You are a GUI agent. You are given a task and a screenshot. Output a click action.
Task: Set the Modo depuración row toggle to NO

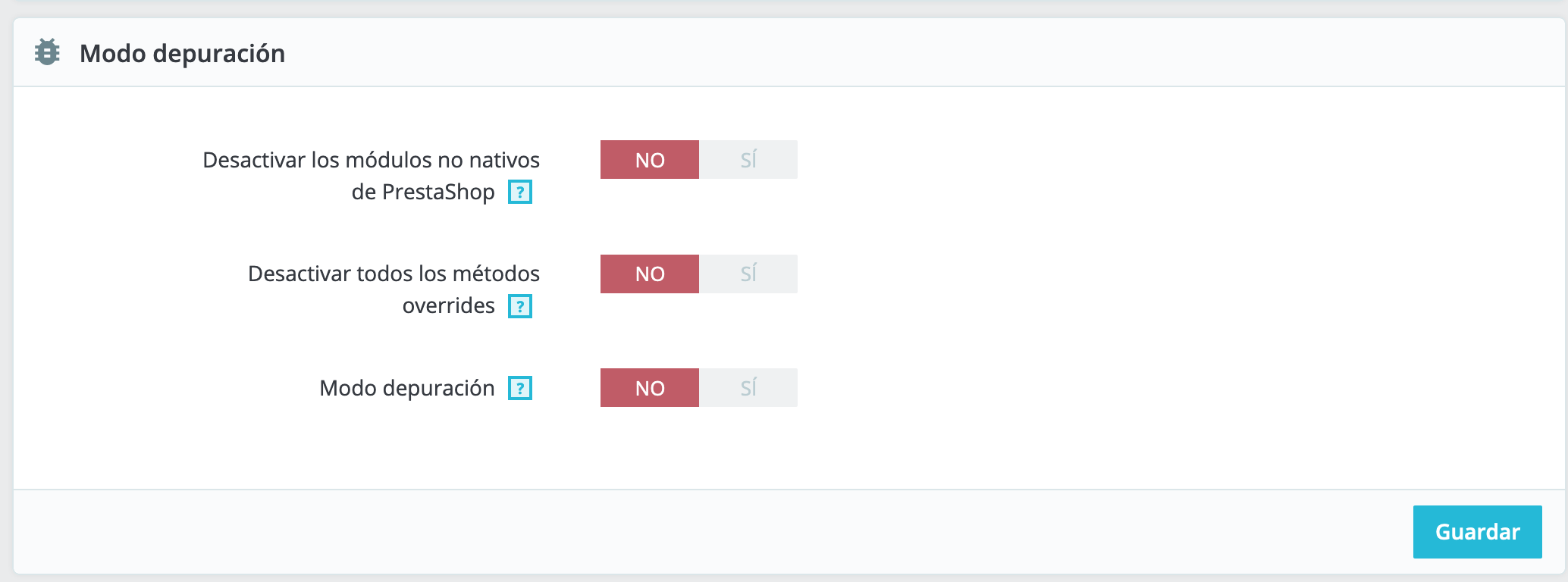(650, 388)
